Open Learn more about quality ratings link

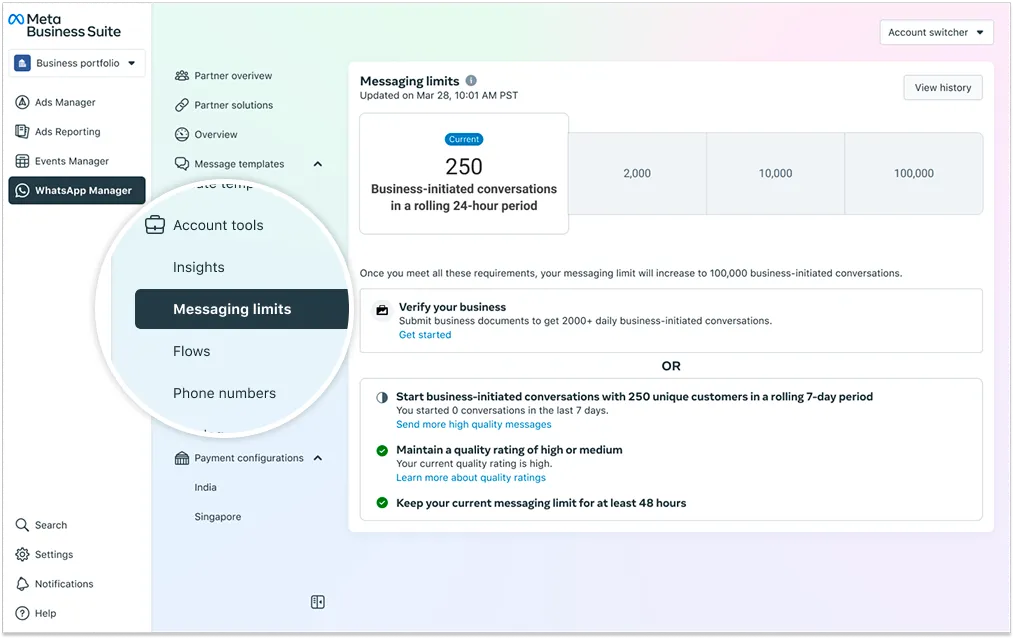click(x=470, y=478)
